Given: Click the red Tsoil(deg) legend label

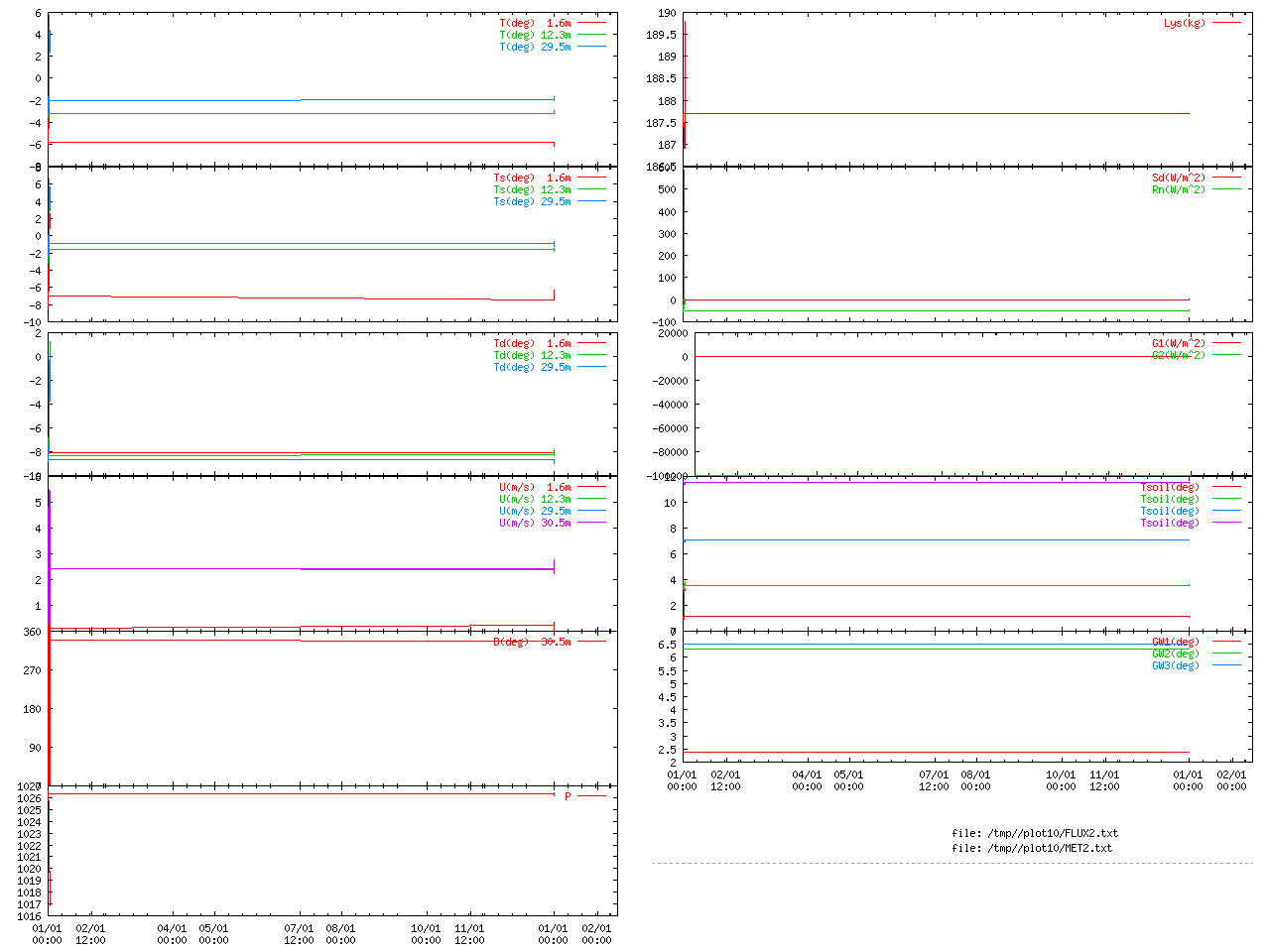Looking at the screenshot, I should click(1170, 487).
